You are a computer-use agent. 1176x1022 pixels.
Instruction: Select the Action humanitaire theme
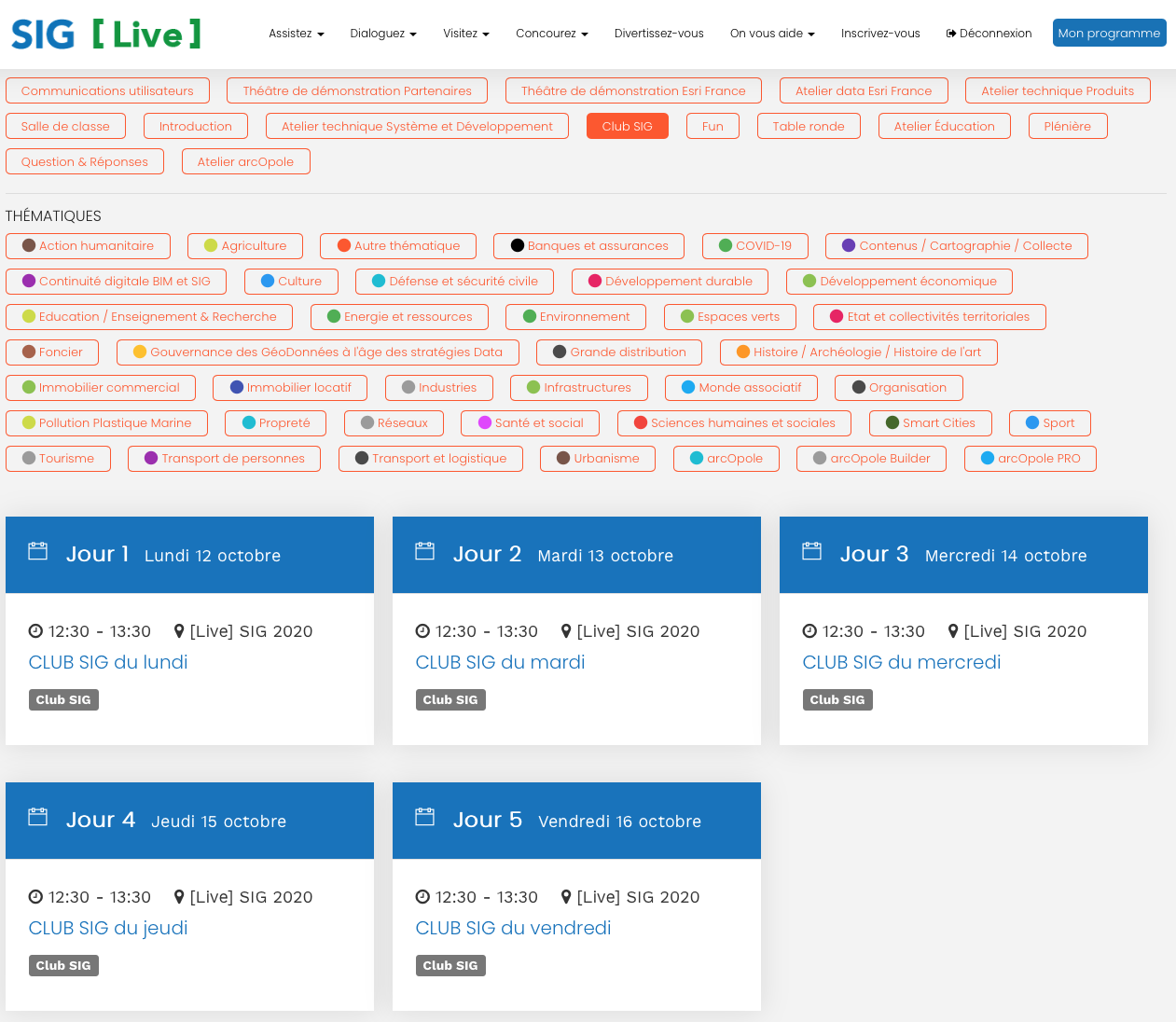click(x=88, y=245)
